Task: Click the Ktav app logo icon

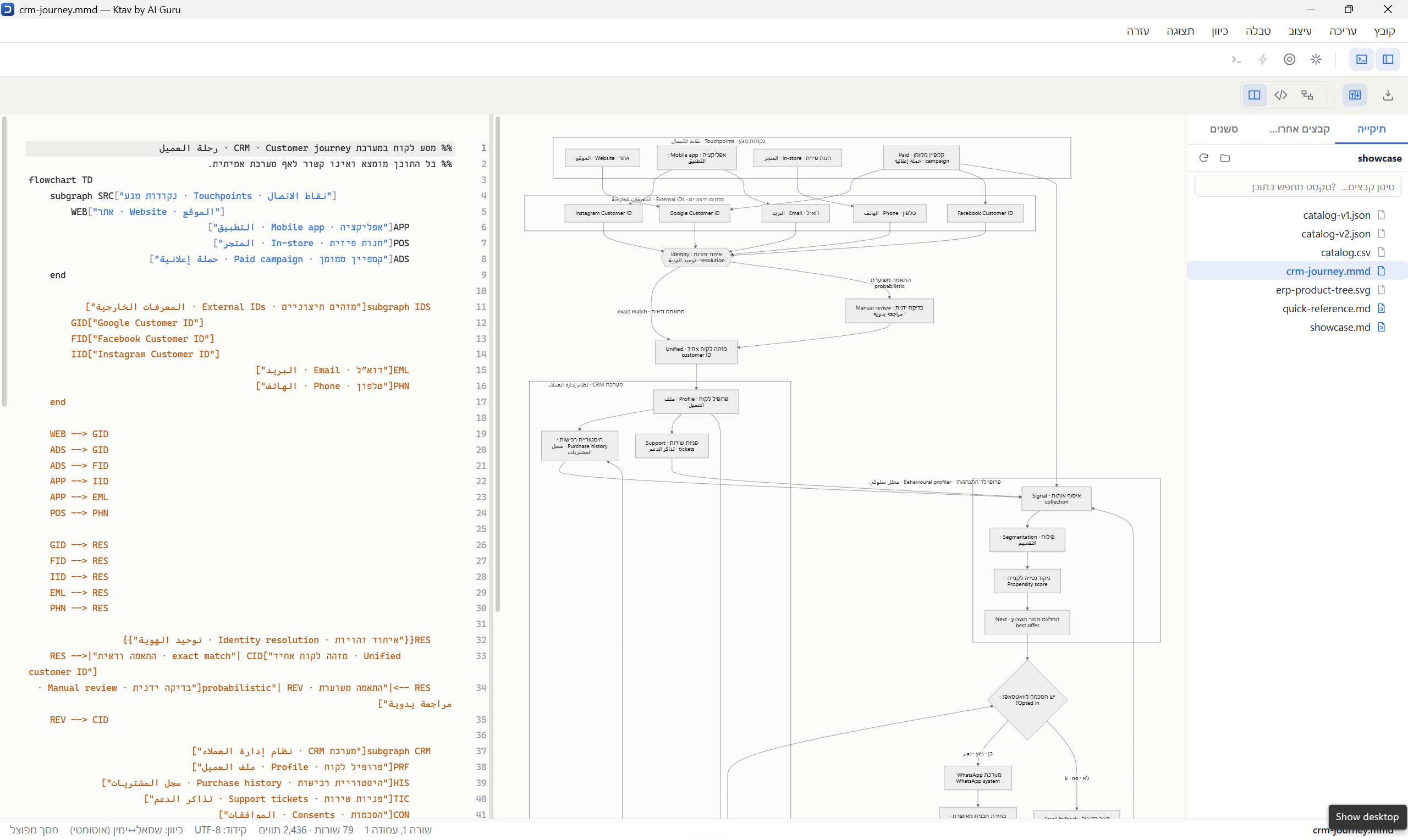Action: tap(8, 9)
